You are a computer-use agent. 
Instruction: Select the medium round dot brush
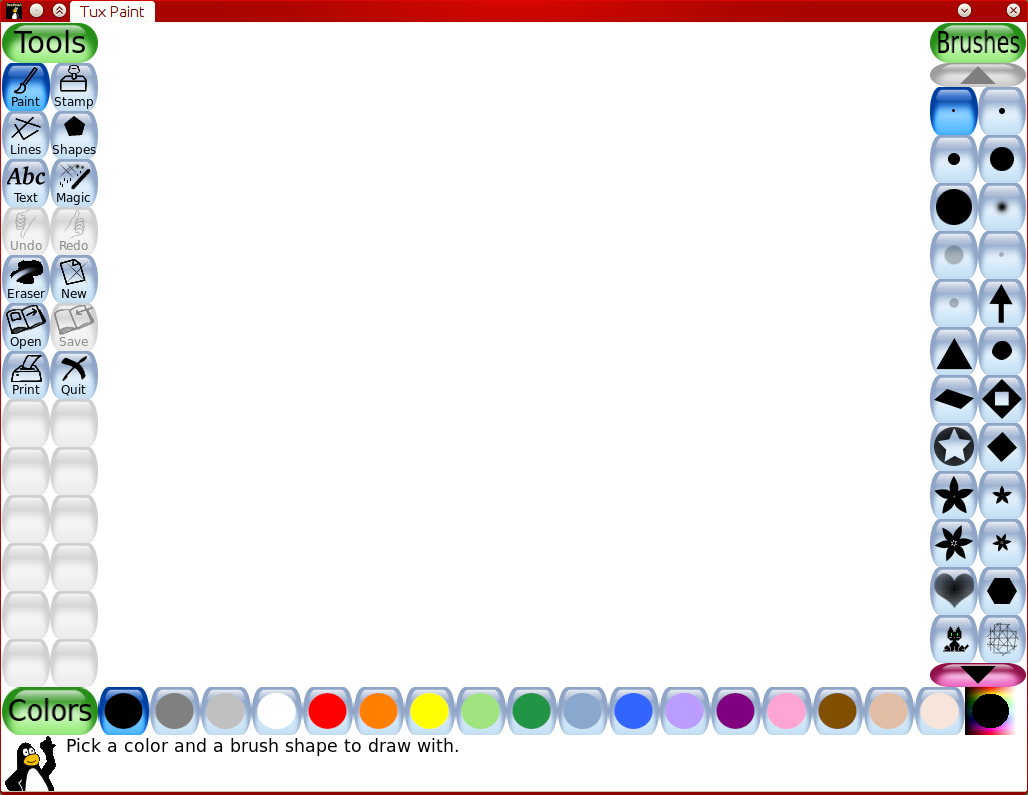click(x=954, y=159)
